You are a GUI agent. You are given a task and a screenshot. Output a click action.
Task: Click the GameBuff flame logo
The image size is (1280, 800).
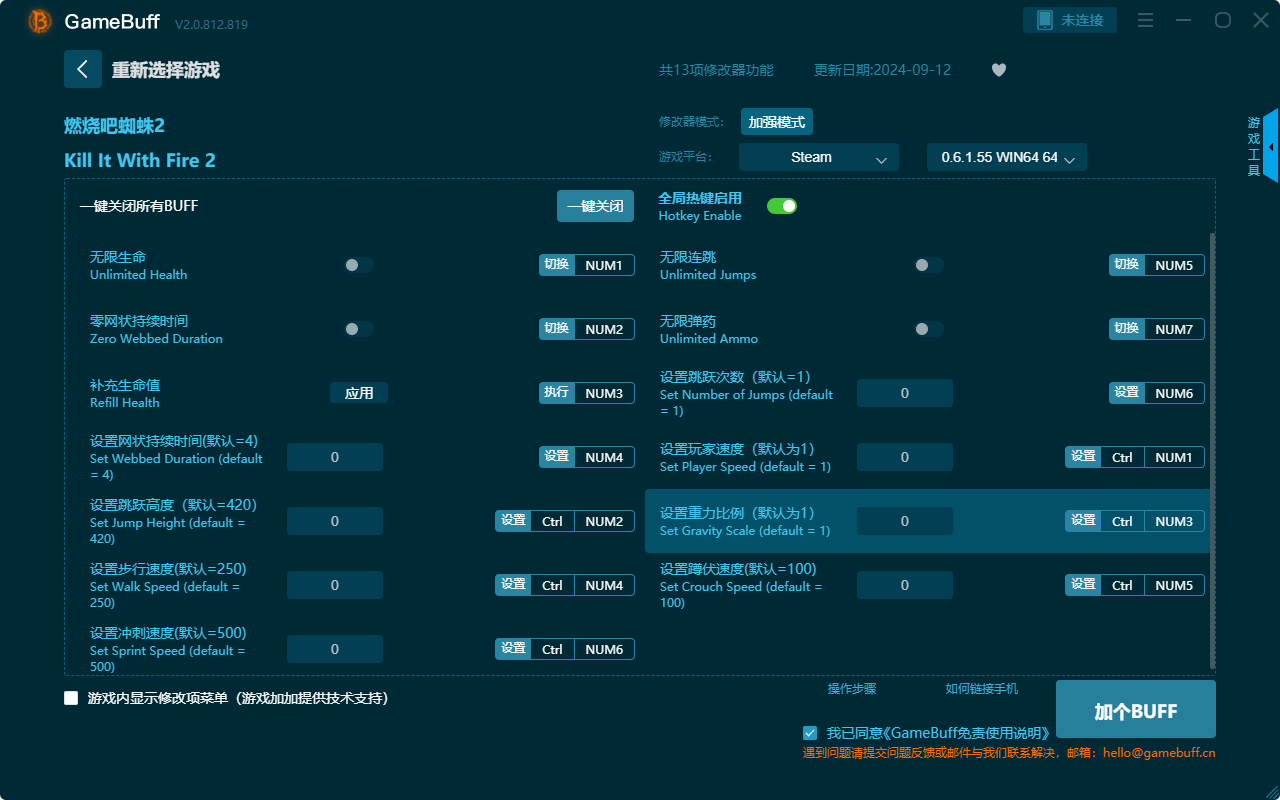pyautogui.click(x=38, y=21)
